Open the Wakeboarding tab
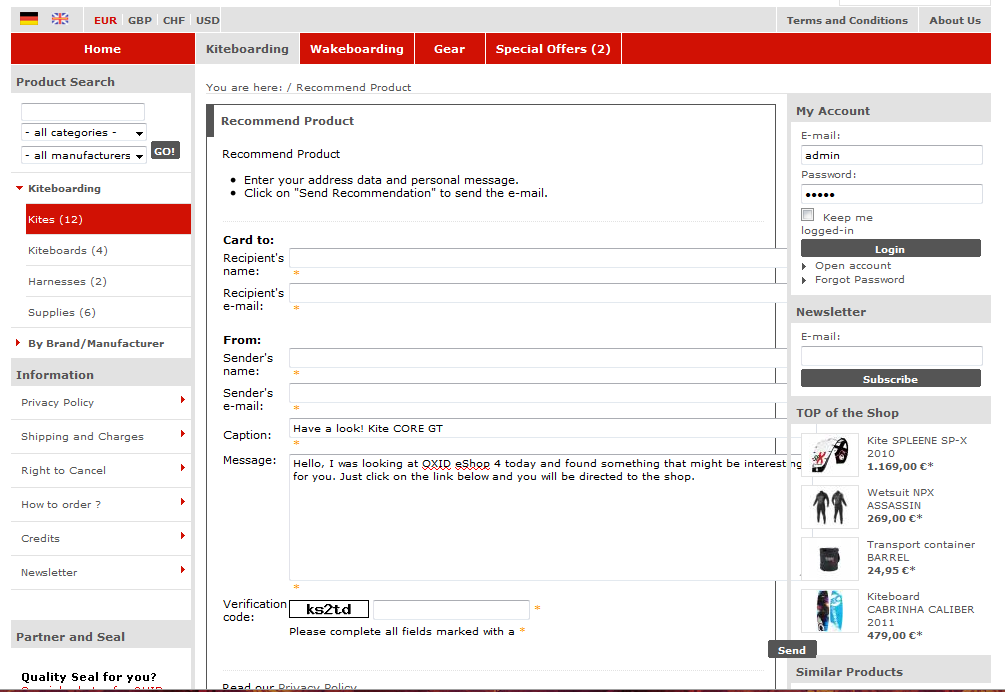The image size is (1005, 692). (x=356, y=49)
